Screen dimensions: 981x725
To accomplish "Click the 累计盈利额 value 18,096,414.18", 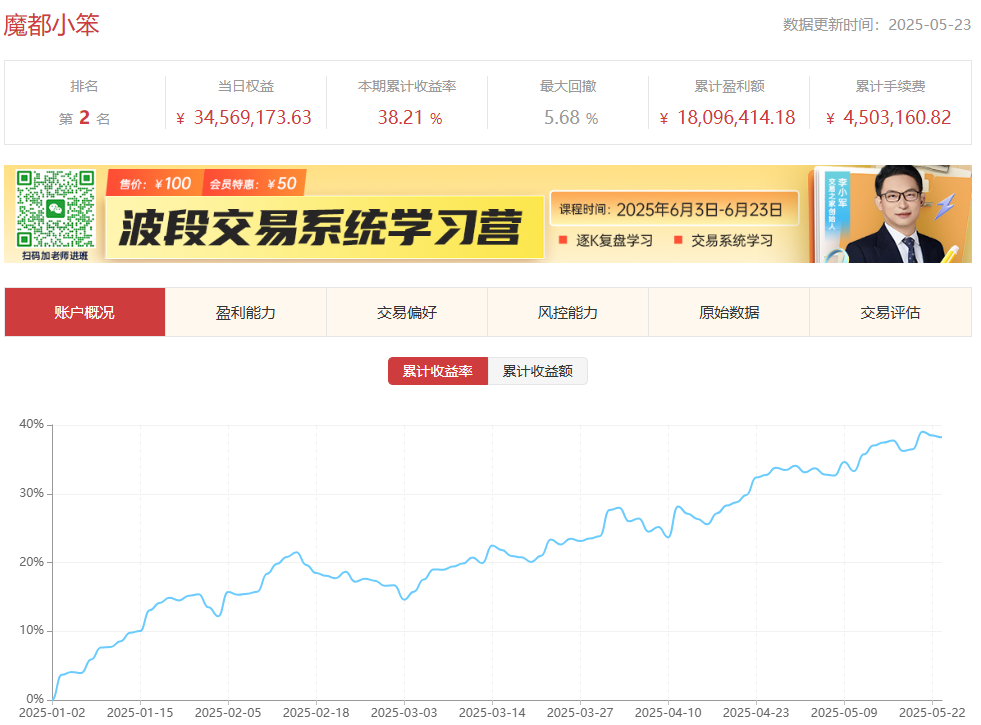I will click(x=728, y=118).
